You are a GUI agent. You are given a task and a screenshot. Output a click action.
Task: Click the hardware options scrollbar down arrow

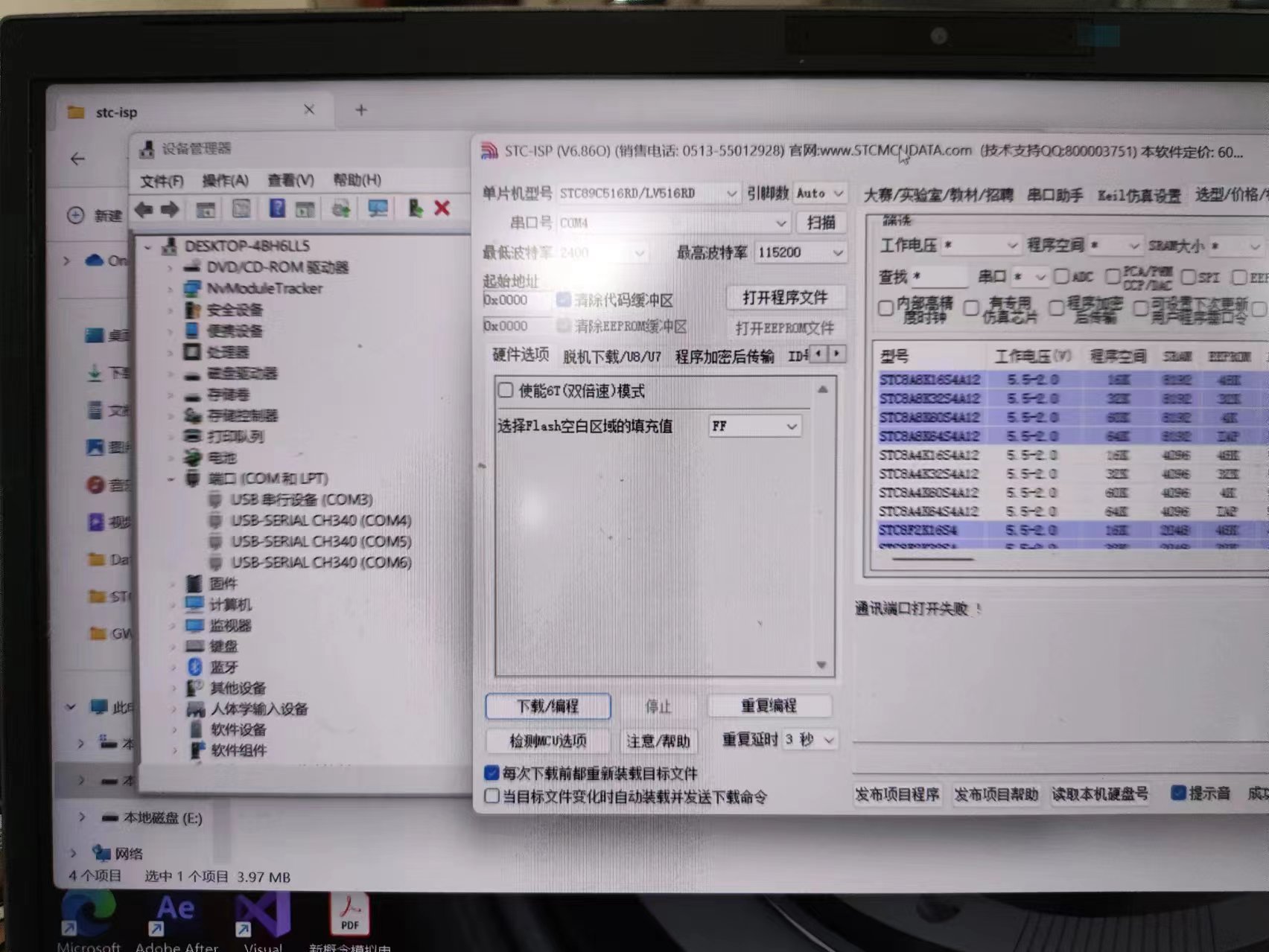[x=821, y=665]
